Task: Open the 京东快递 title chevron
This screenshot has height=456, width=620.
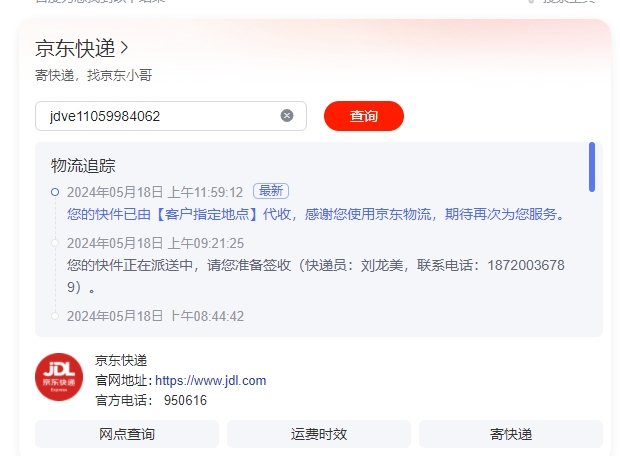Action: pos(125,48)
